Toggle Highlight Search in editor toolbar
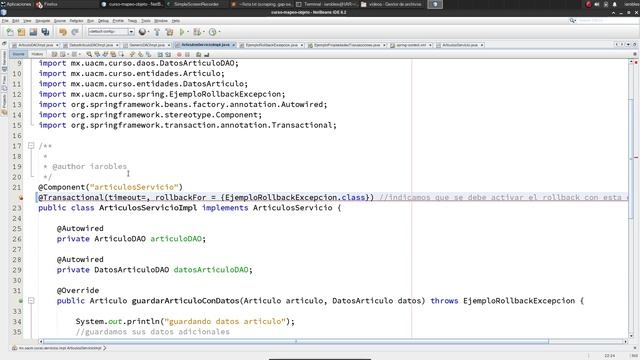 113,54
